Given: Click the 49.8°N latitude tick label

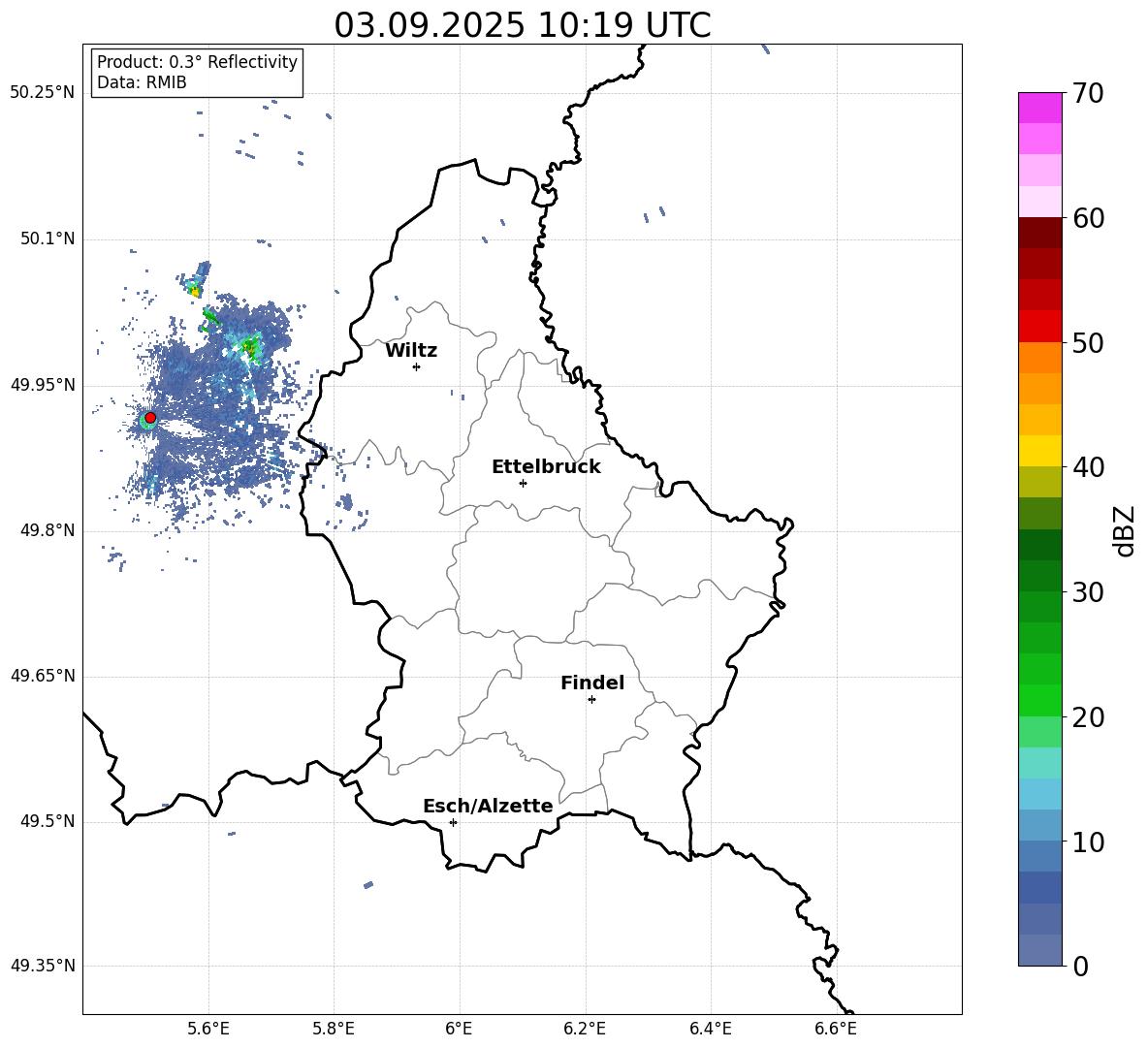Looking at the screenshot, I should point(48,530).
